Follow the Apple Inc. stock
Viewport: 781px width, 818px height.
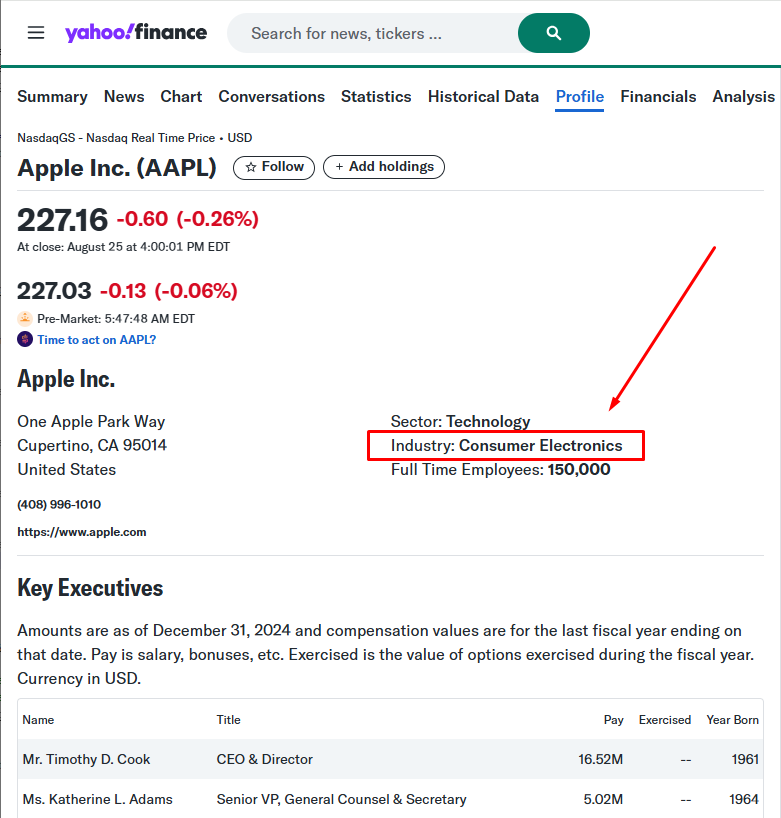(274, 167)
